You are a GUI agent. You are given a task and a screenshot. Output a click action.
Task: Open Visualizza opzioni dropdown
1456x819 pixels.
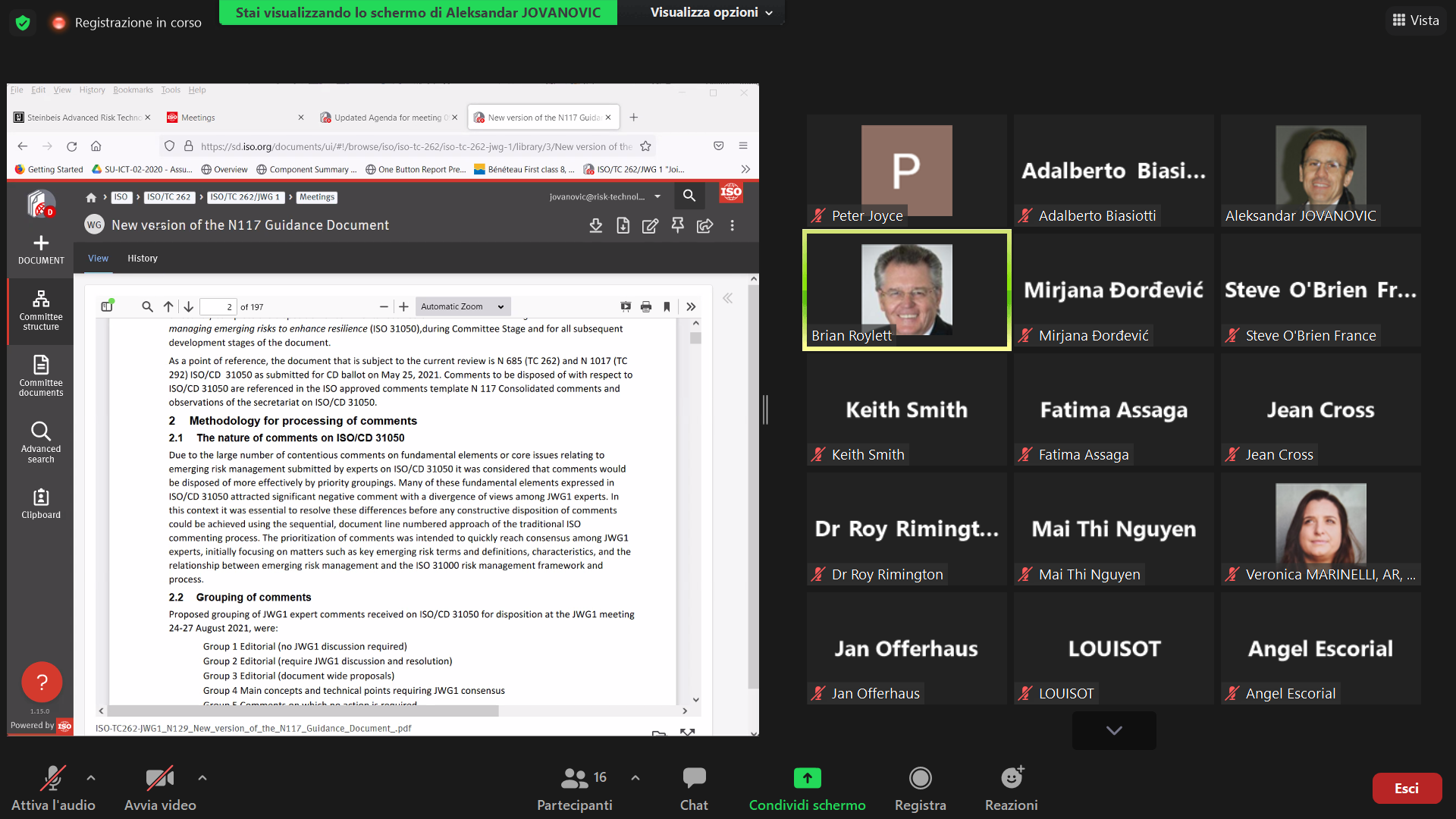(x=711, y=12)
